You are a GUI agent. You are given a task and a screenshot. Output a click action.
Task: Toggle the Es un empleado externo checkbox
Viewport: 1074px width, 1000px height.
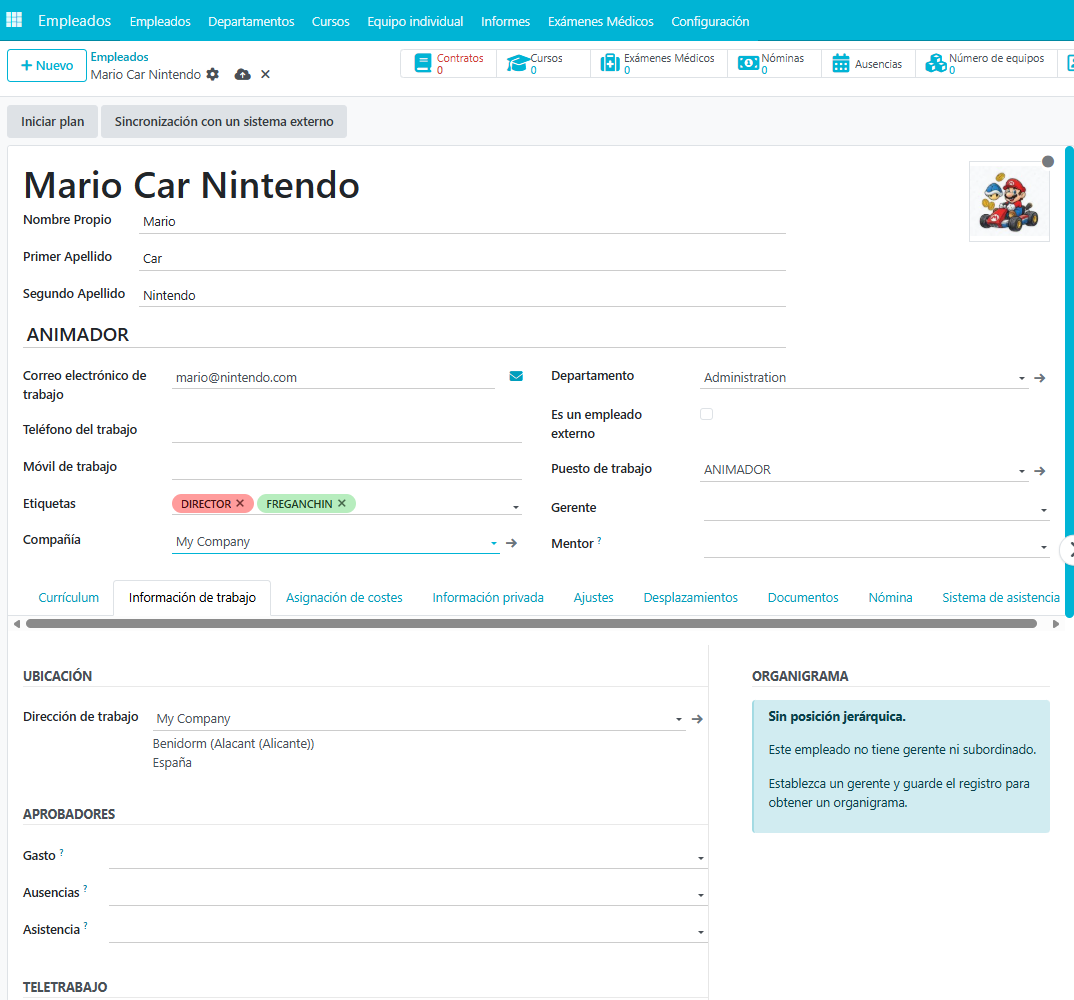[706, 414]
